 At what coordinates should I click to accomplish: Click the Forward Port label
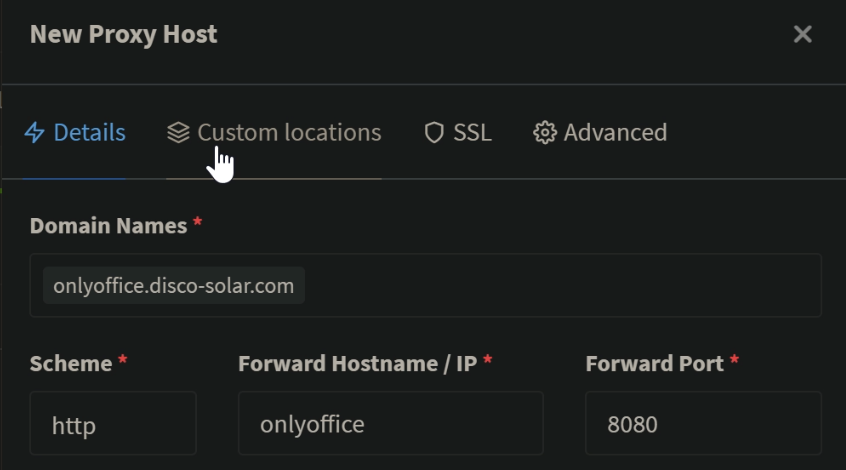click(x=654, y=364)
